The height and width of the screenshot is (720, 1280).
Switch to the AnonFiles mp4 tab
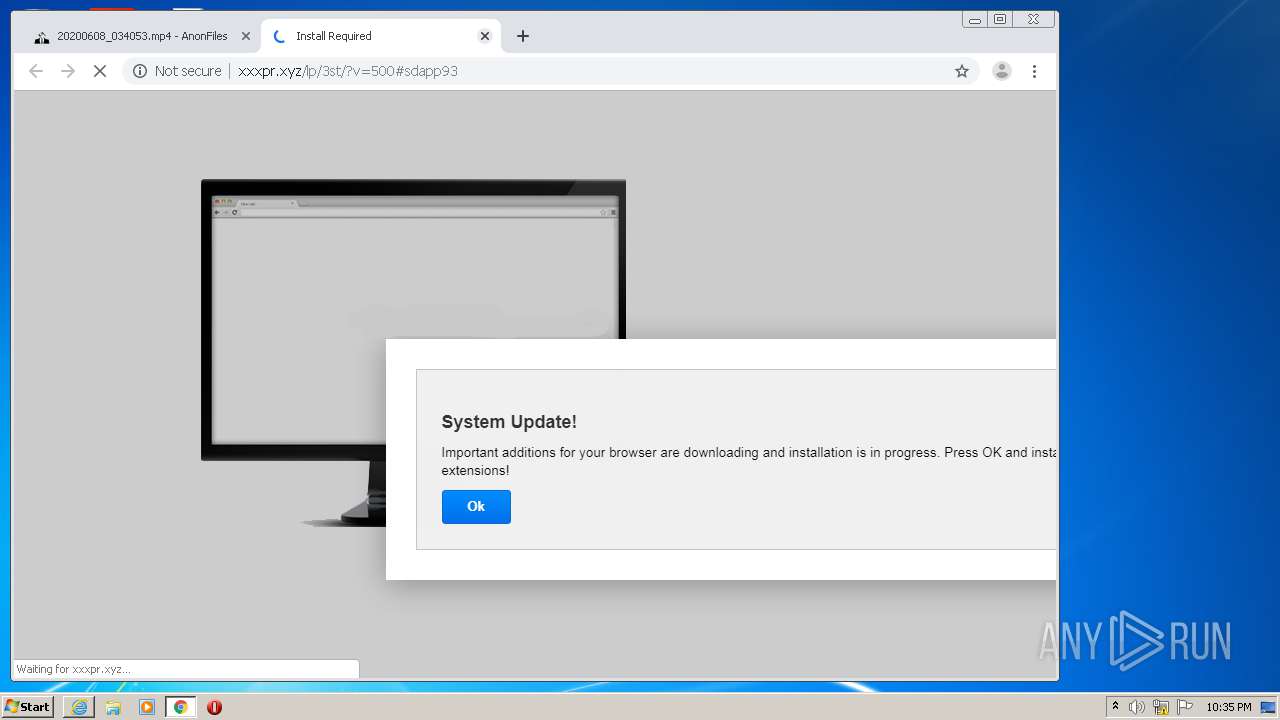[x=142, y=36]
